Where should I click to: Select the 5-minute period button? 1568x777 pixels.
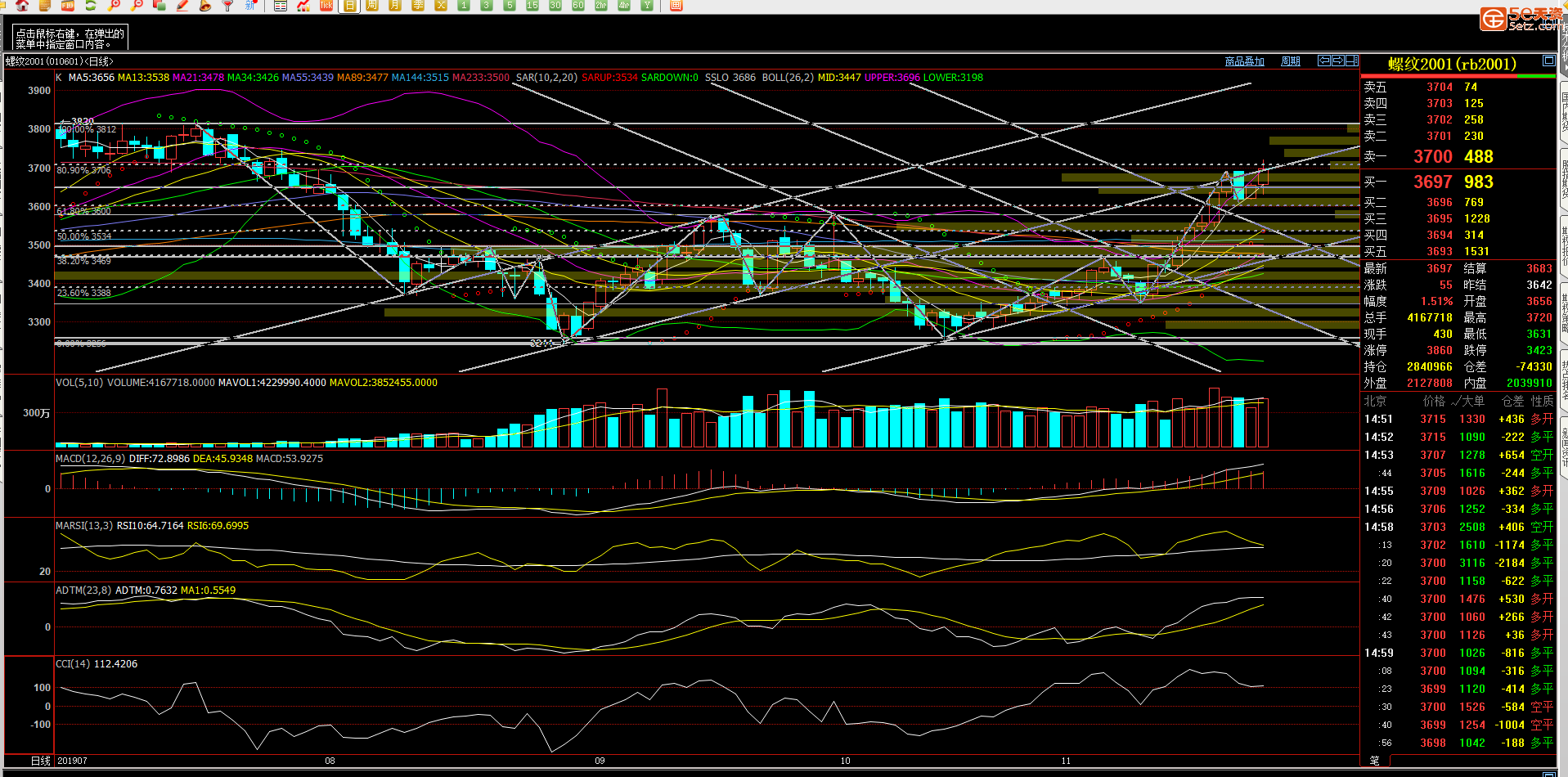[x=510, y=5]
